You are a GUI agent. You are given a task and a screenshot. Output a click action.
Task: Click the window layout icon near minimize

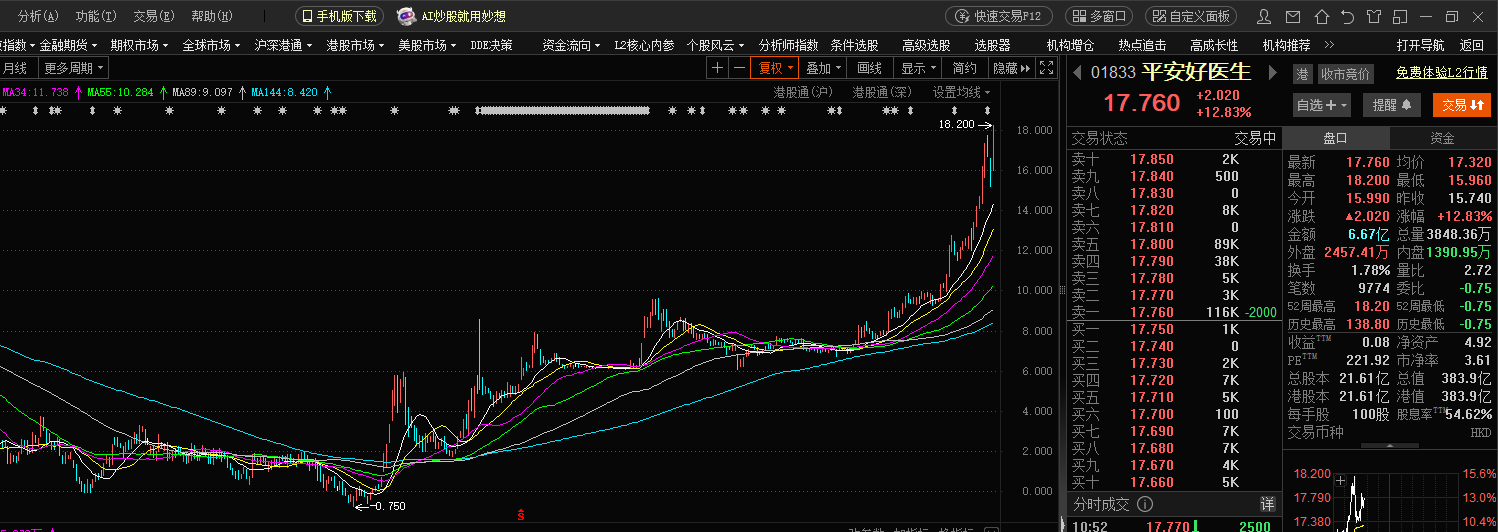tap(1399, 16)
